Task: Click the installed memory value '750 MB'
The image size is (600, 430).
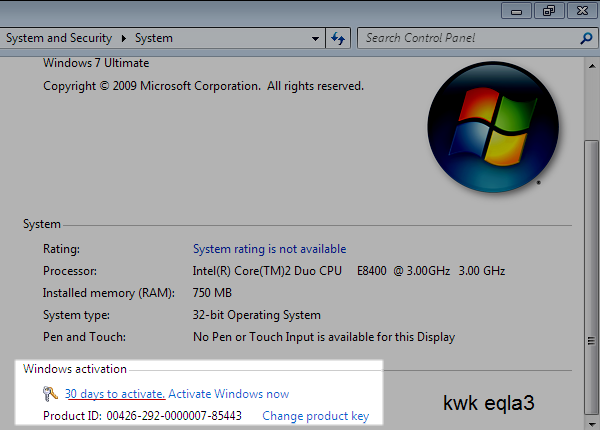Action: tap(212, 293)
